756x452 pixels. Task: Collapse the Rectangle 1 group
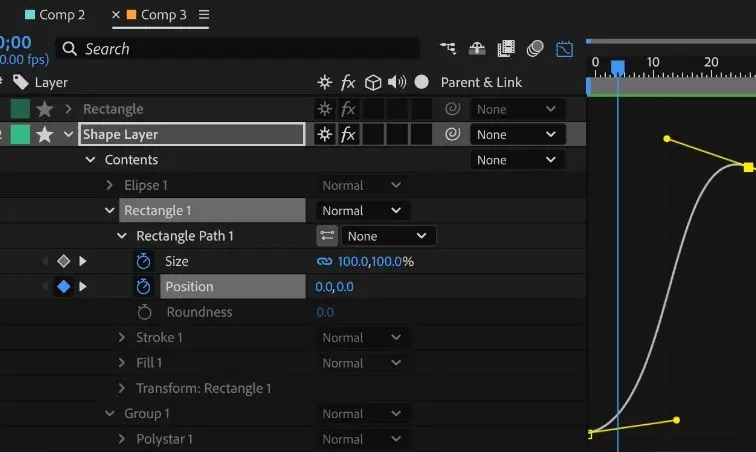tap(109, 210)
